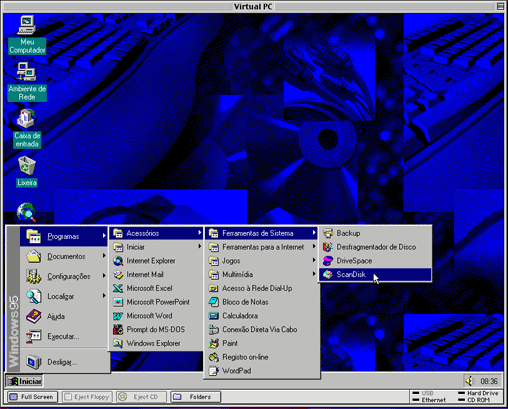Click the Ferramentas para a Internet folder icon
Viewport: 508px width, 409px height.
click(x=213, y=247)
